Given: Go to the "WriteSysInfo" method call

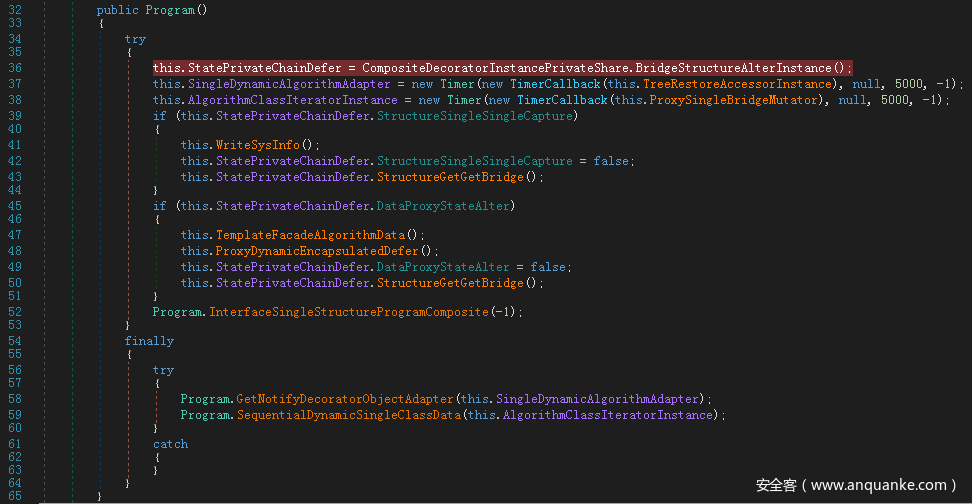Looking at the screenshot, I should [x=257, y=145].
